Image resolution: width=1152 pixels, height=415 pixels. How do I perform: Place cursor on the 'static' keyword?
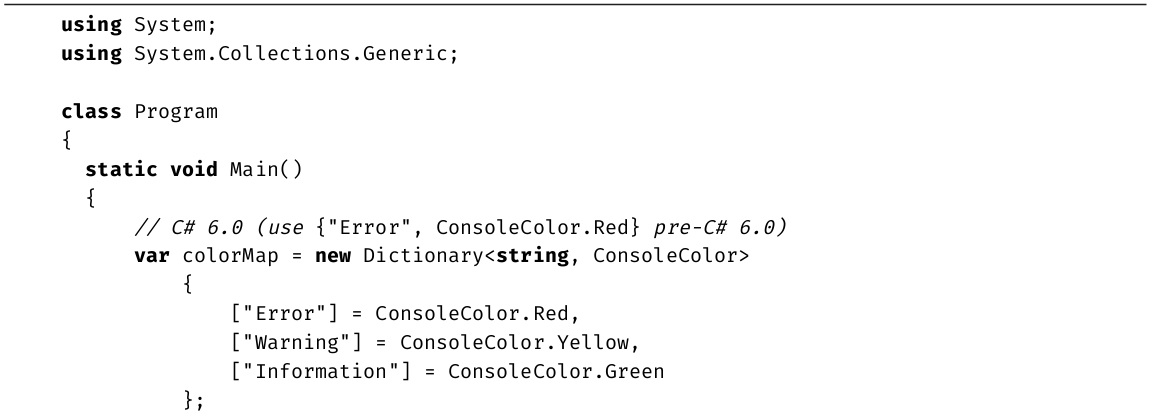[121, 168]
